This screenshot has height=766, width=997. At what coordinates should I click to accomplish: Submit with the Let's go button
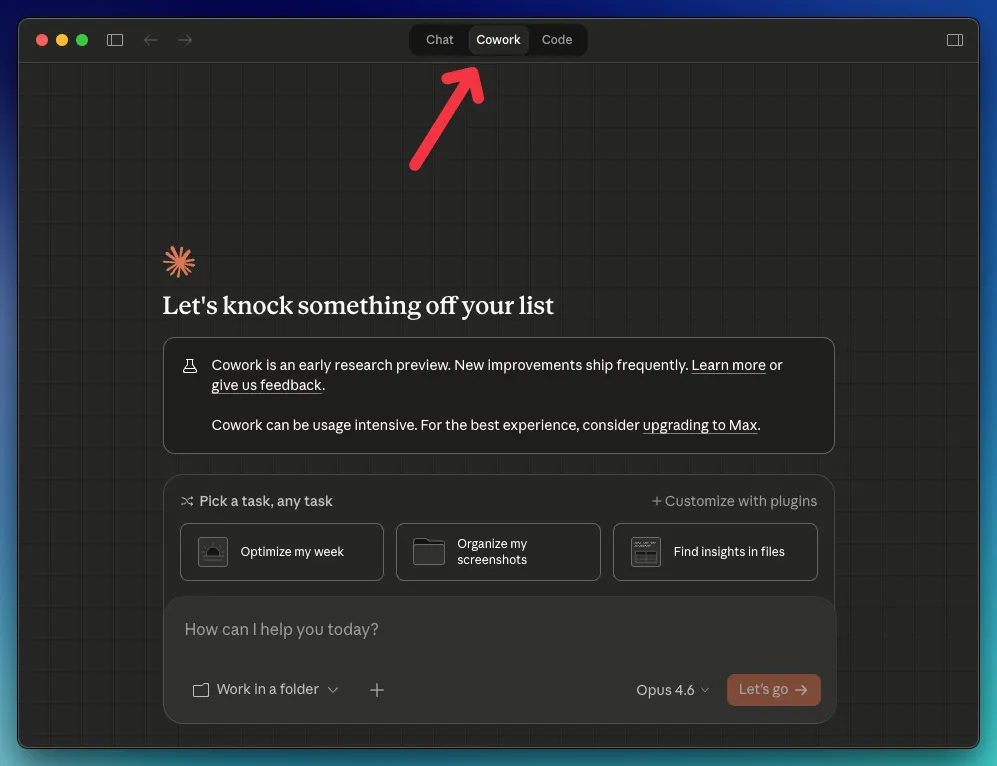point(773,690)
